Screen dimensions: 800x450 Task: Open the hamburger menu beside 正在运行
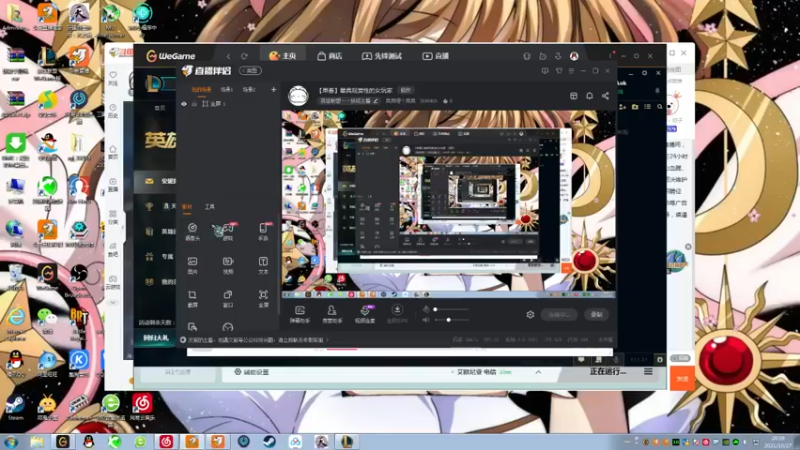[x=648, y=372]
